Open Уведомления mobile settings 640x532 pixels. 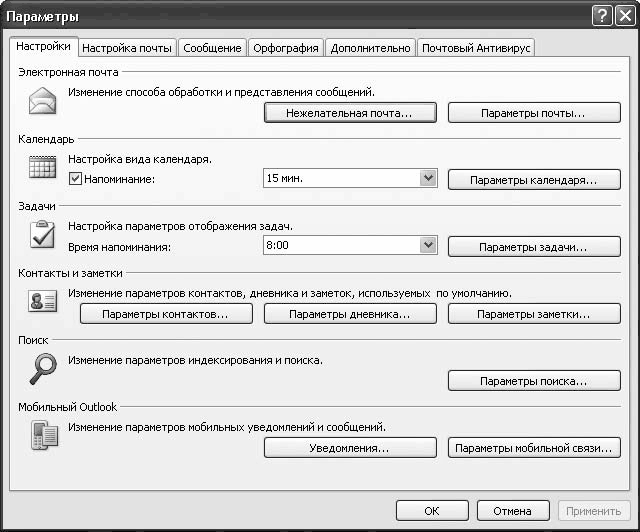point(350,448)
